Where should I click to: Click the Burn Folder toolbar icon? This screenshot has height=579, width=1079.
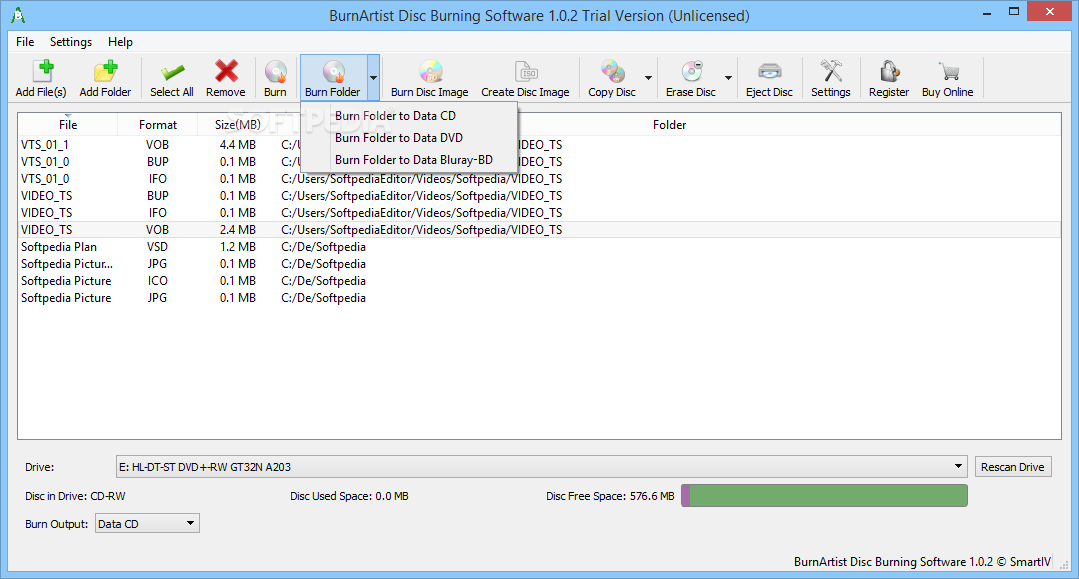(333, 71)
